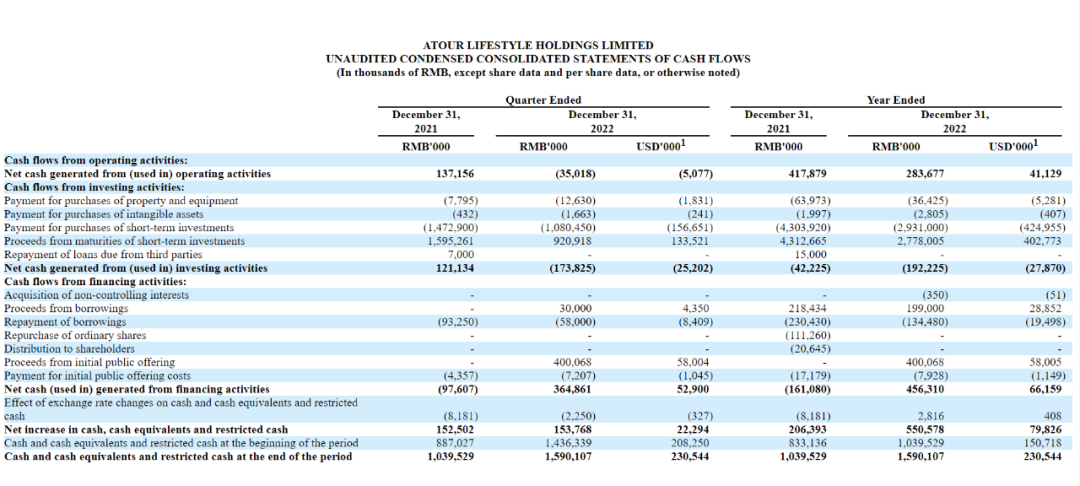This screenshot has height=486, width=1080.
Task: Click the loan repayment value 7,000
Action: coord(463,255)
